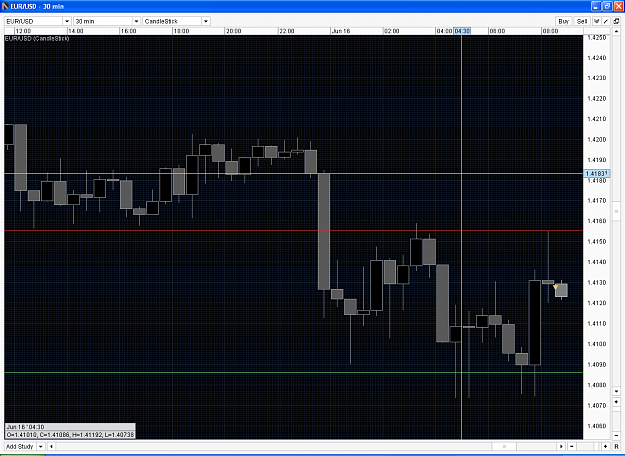Click the Add Study button
This screenshot has width=625, height=456.
coord(20,446)
